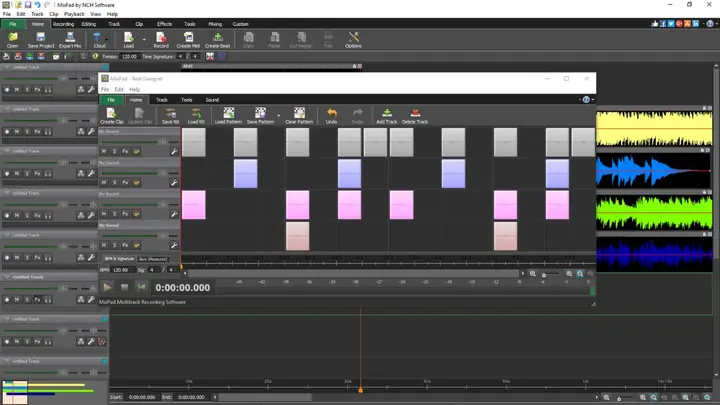Open the Options tools icon
Viewport: 720px width, 405px height.
tap(353, 40)
